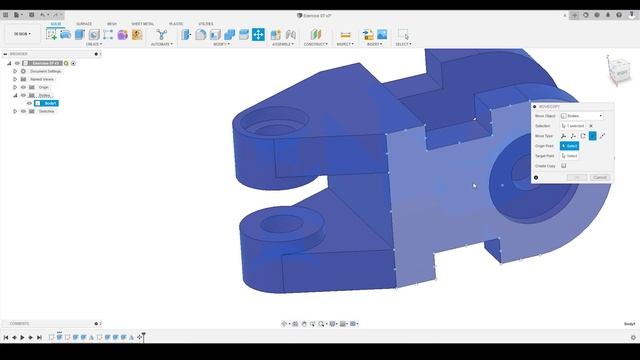The image size is (640, 360).
Task: Pick the Rotate move type icon
Action: [583, 136]
